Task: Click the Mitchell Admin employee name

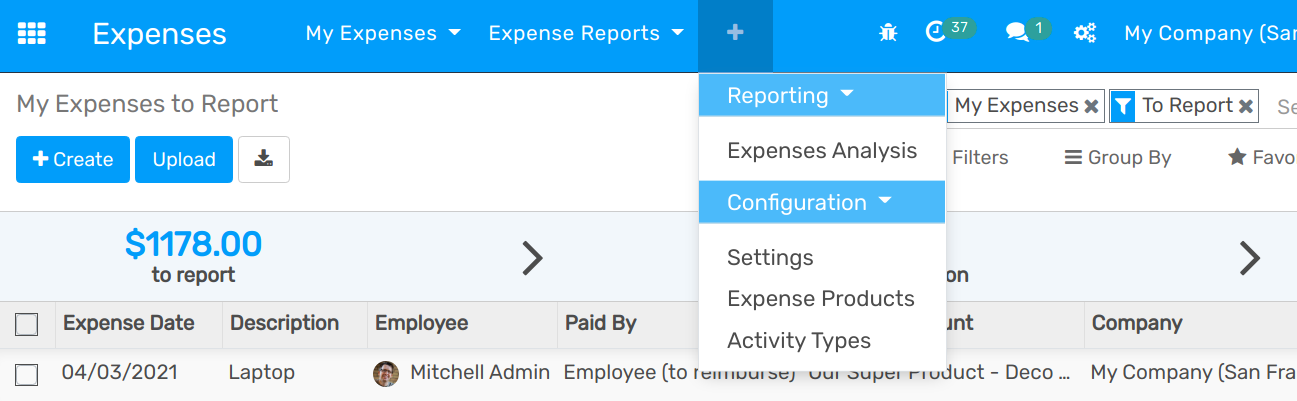Action: click(x=480, y=373)
